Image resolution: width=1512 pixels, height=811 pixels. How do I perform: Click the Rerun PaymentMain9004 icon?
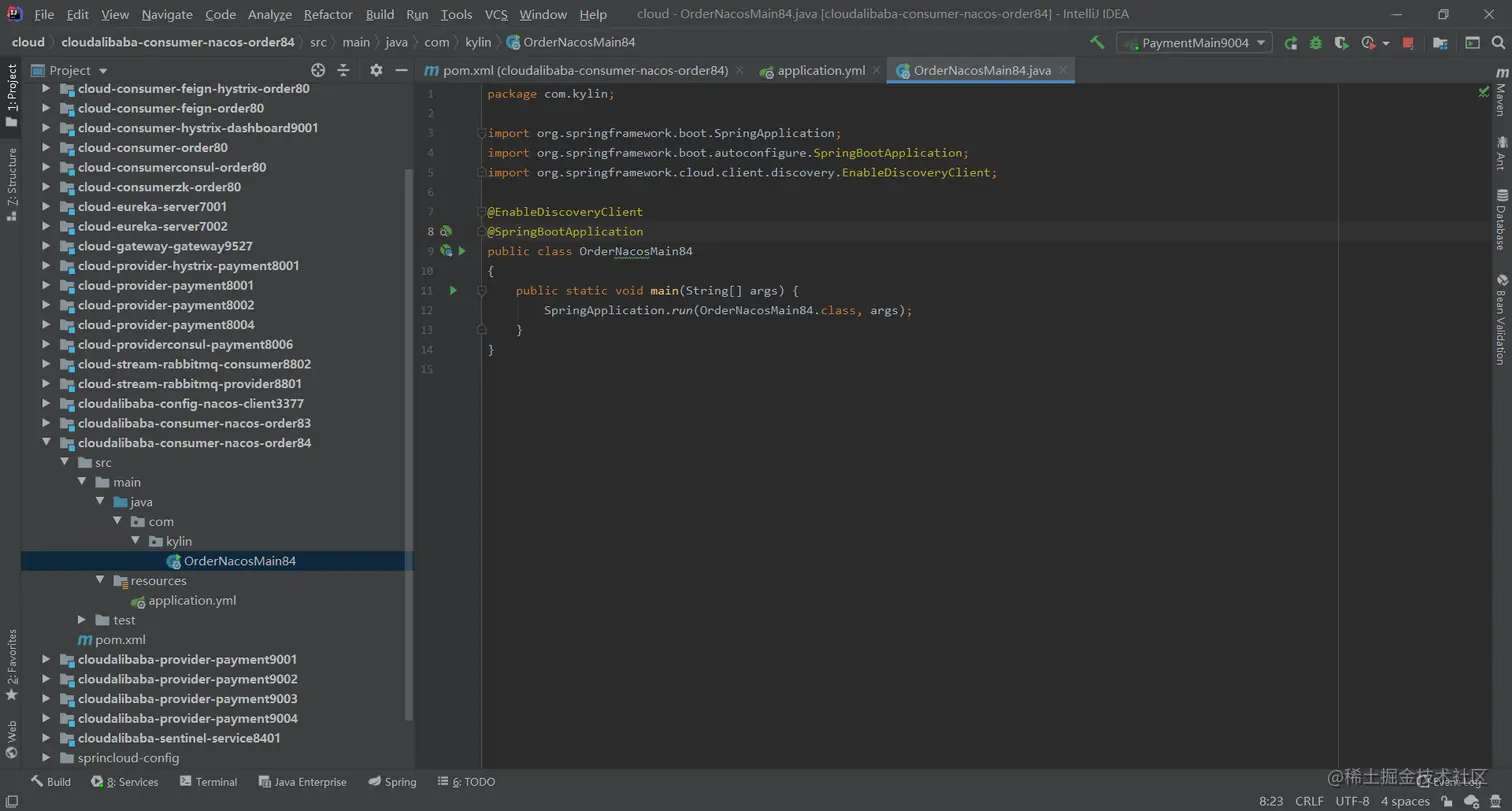(x=1291, y=43)
